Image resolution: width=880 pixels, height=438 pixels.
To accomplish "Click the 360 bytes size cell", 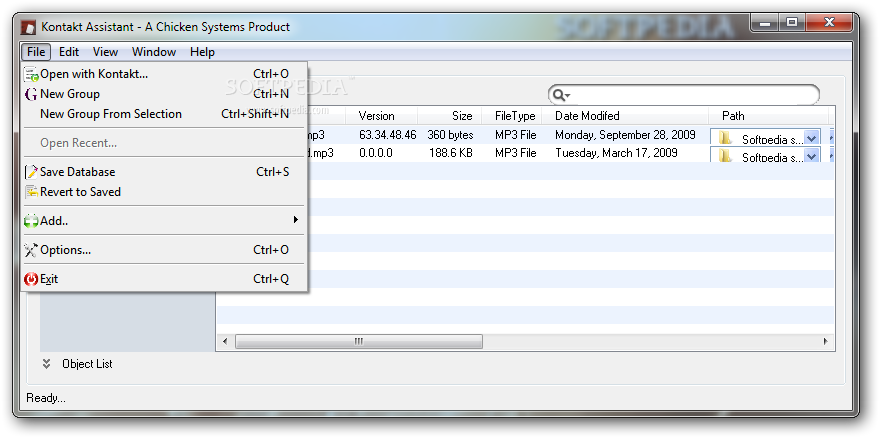I will 450,135.
